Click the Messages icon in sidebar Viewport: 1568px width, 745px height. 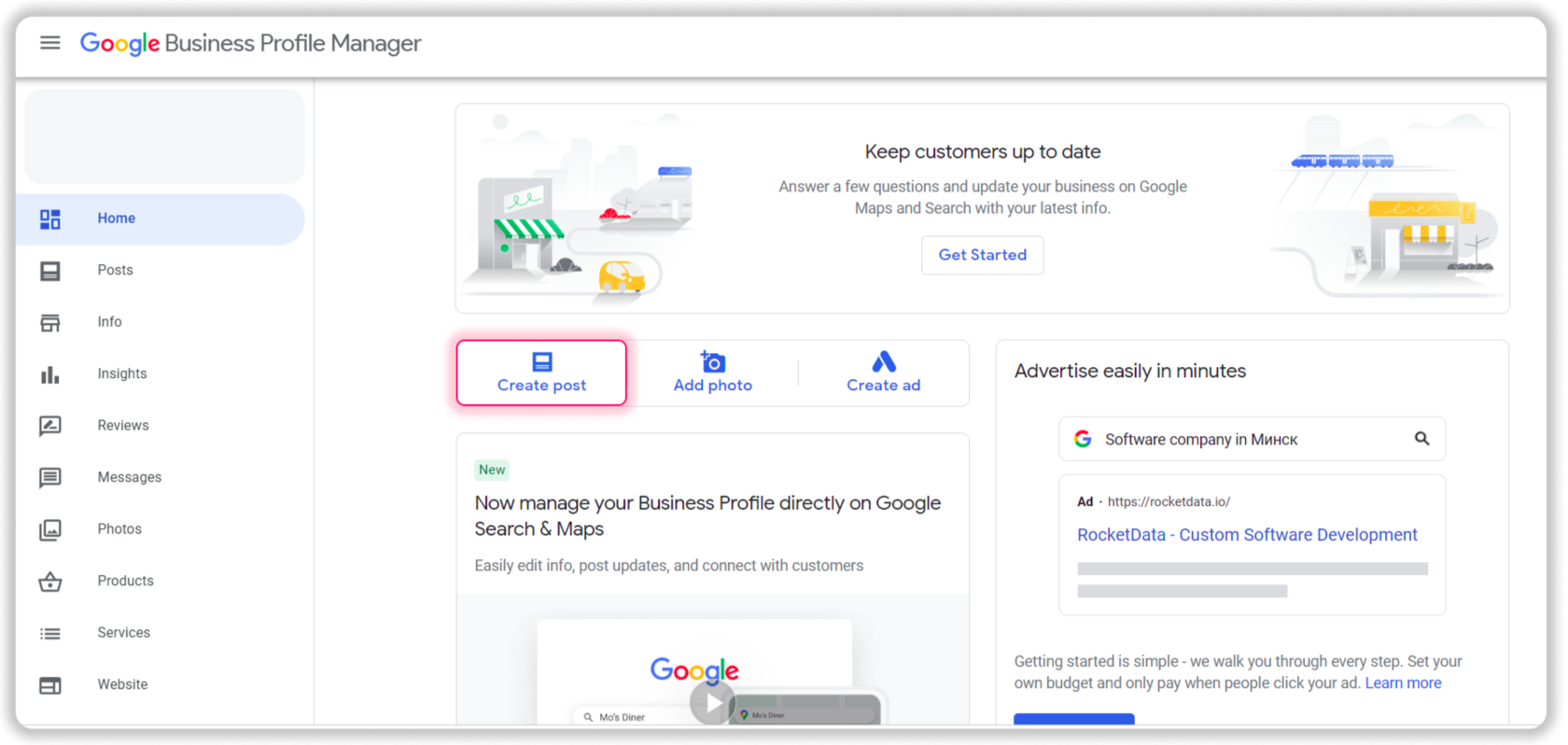50,478
